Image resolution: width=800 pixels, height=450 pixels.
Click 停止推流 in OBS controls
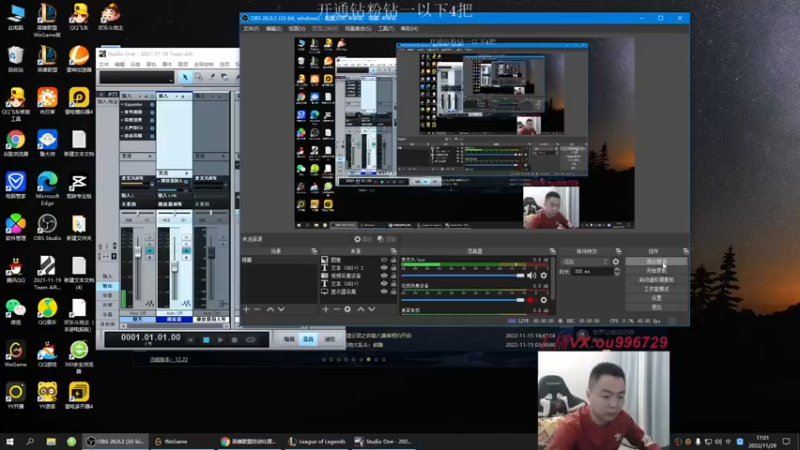tap(656, 261)
